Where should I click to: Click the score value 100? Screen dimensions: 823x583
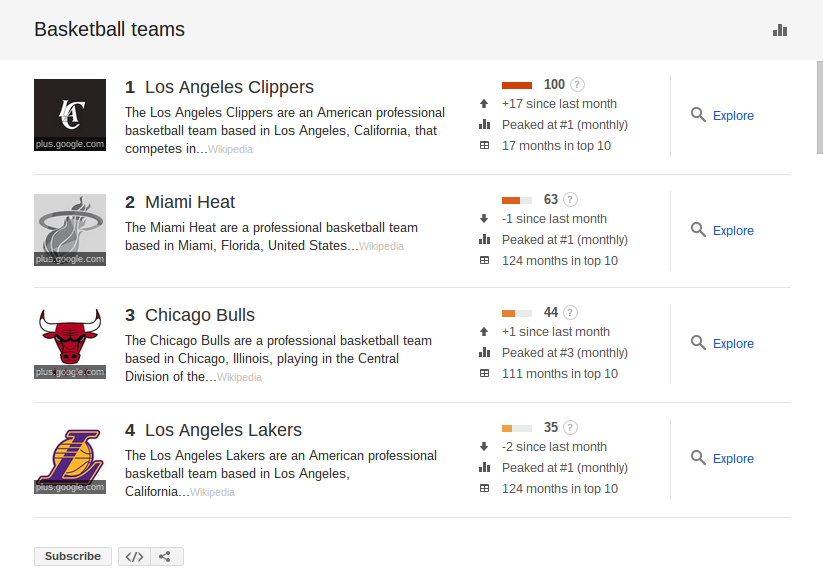click(x=554, y=84)
